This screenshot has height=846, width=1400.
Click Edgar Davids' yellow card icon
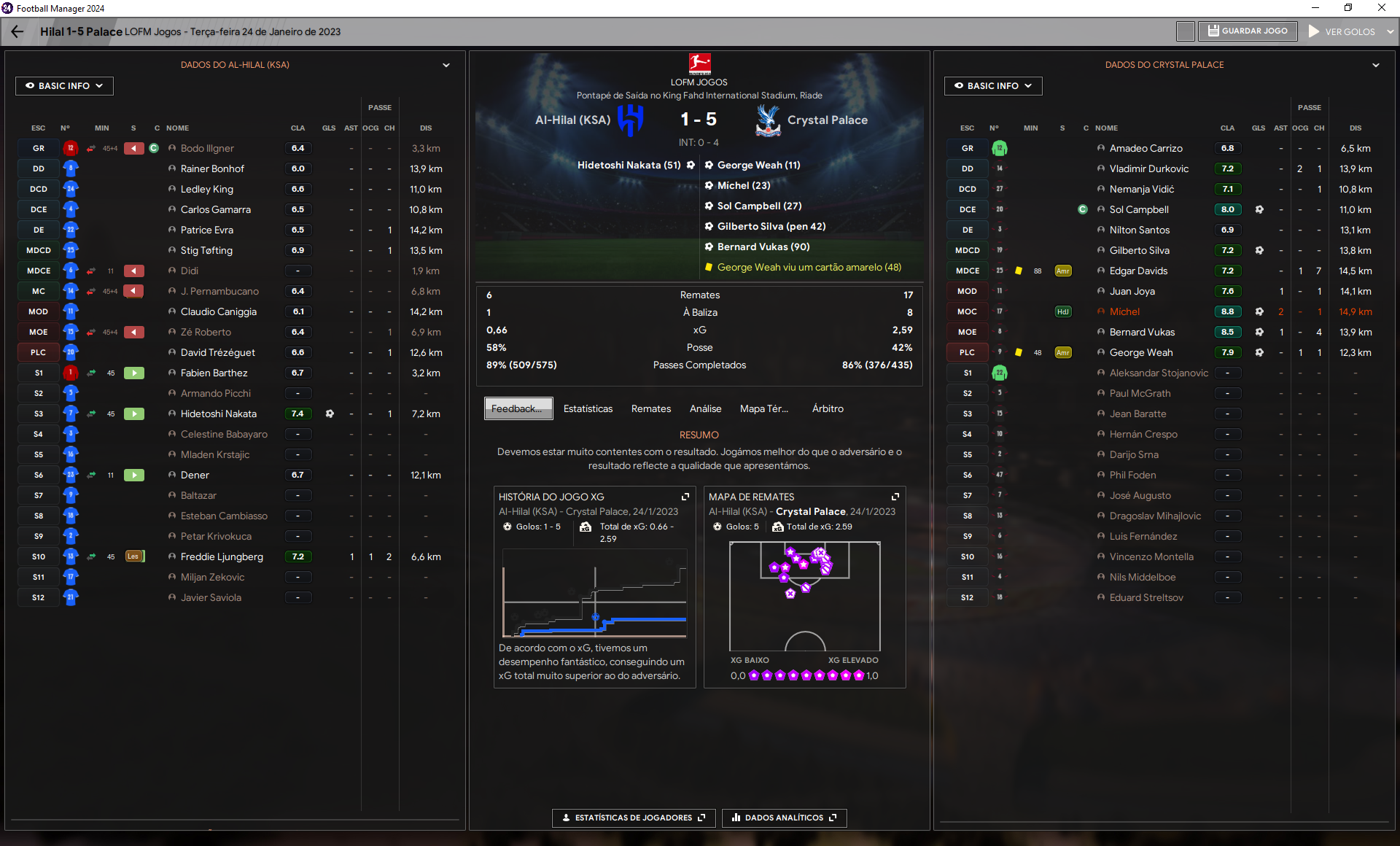tap(1019, 271)
